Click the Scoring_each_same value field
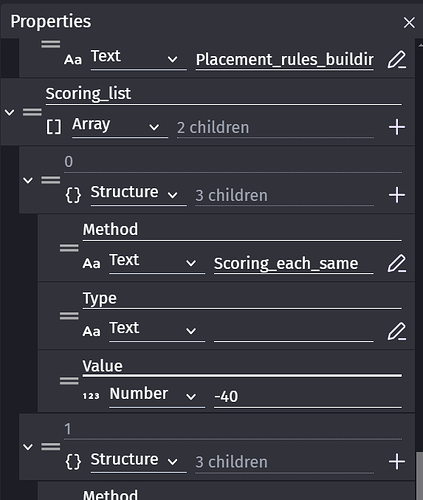This screenshot has height=500, width=423. click(x=293, y=264)
